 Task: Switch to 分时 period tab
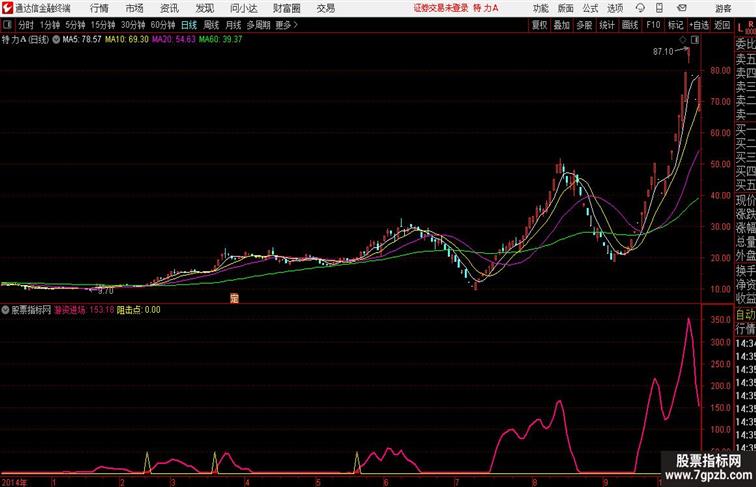coord(26,25)
